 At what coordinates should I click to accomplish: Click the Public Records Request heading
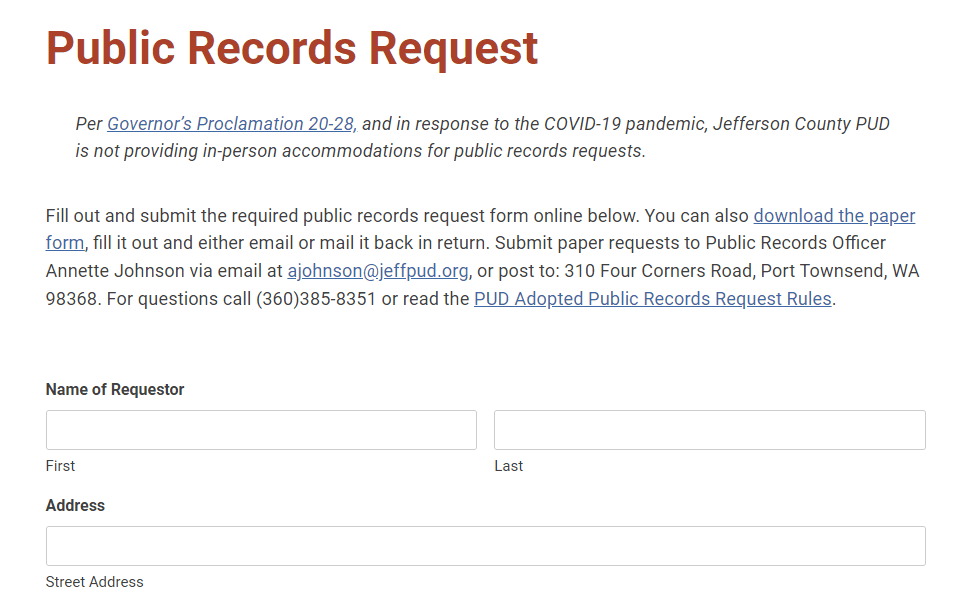pyautogui.click(x=292, y=48)
